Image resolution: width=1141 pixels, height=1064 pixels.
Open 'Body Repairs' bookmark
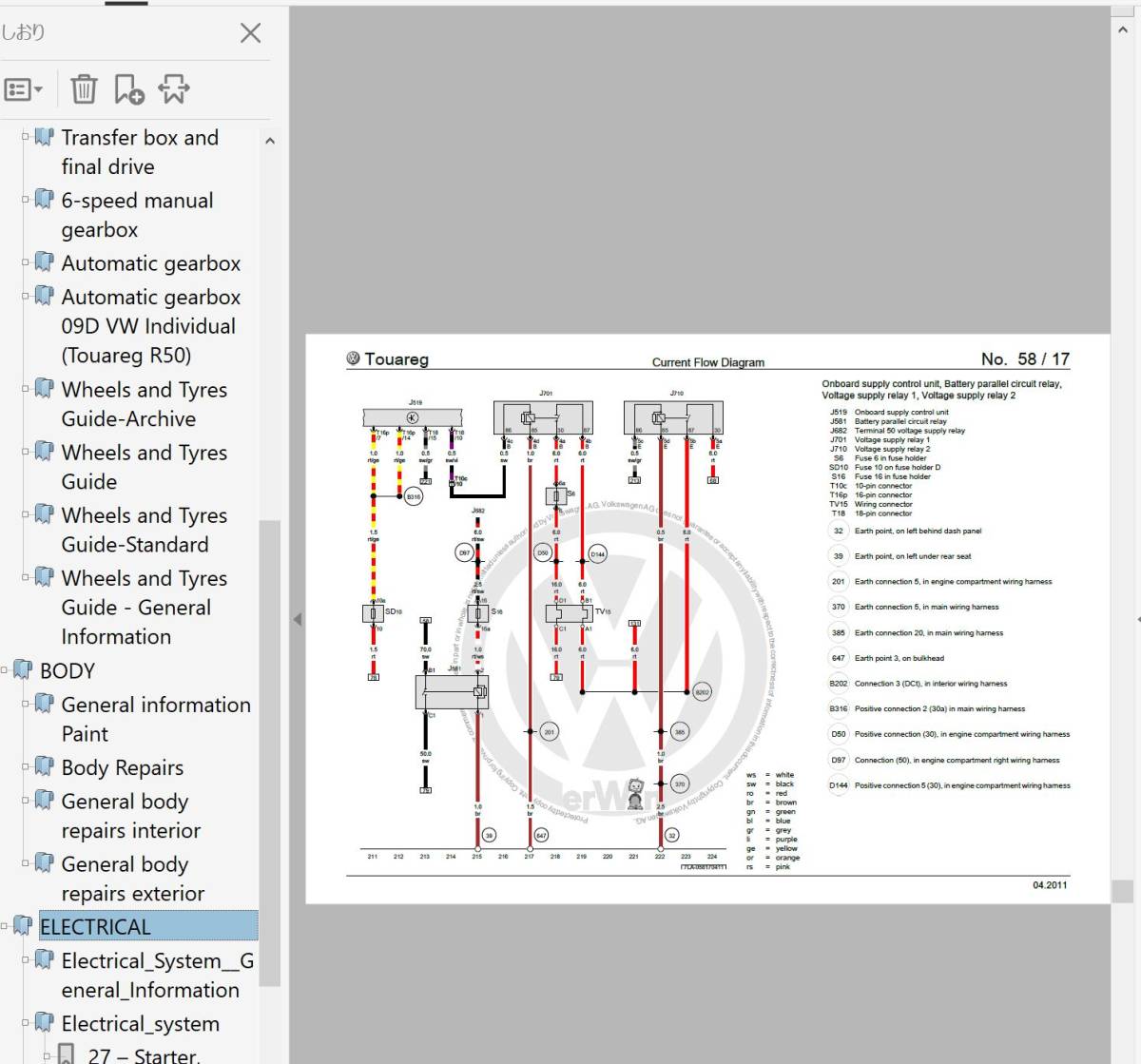point(123,767)
